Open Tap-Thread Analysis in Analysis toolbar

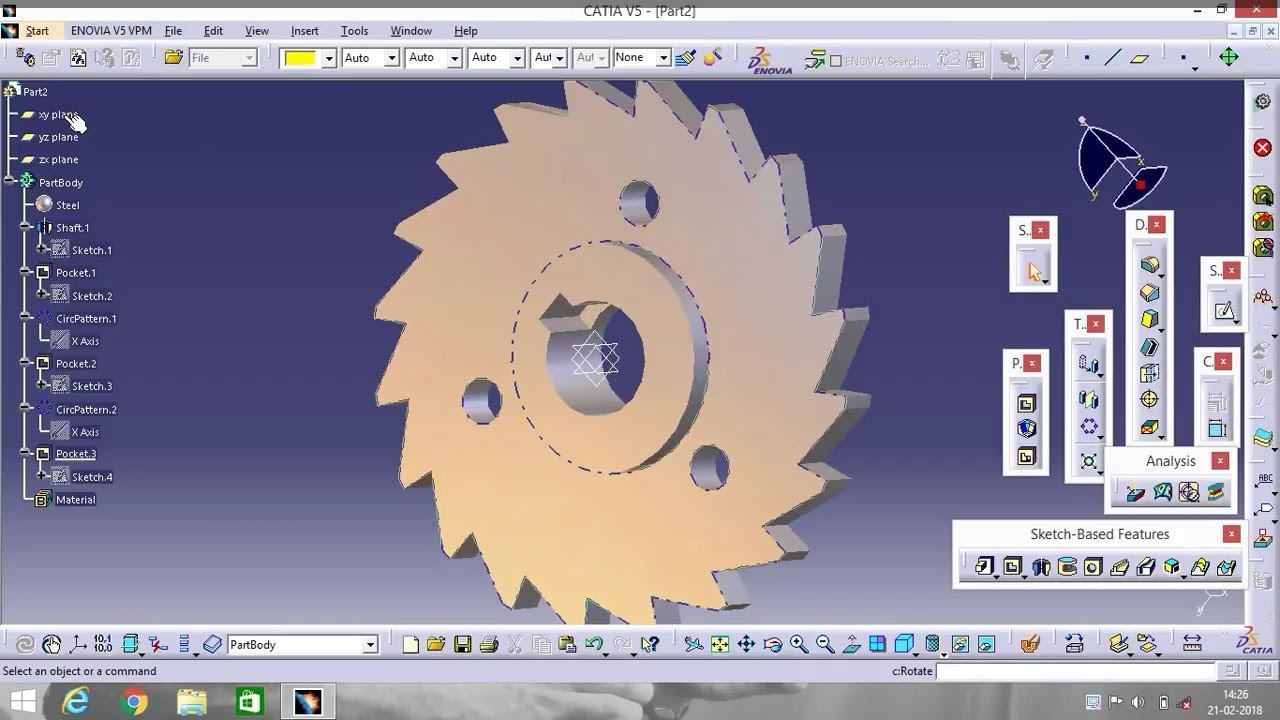[x=1188, y=492]
